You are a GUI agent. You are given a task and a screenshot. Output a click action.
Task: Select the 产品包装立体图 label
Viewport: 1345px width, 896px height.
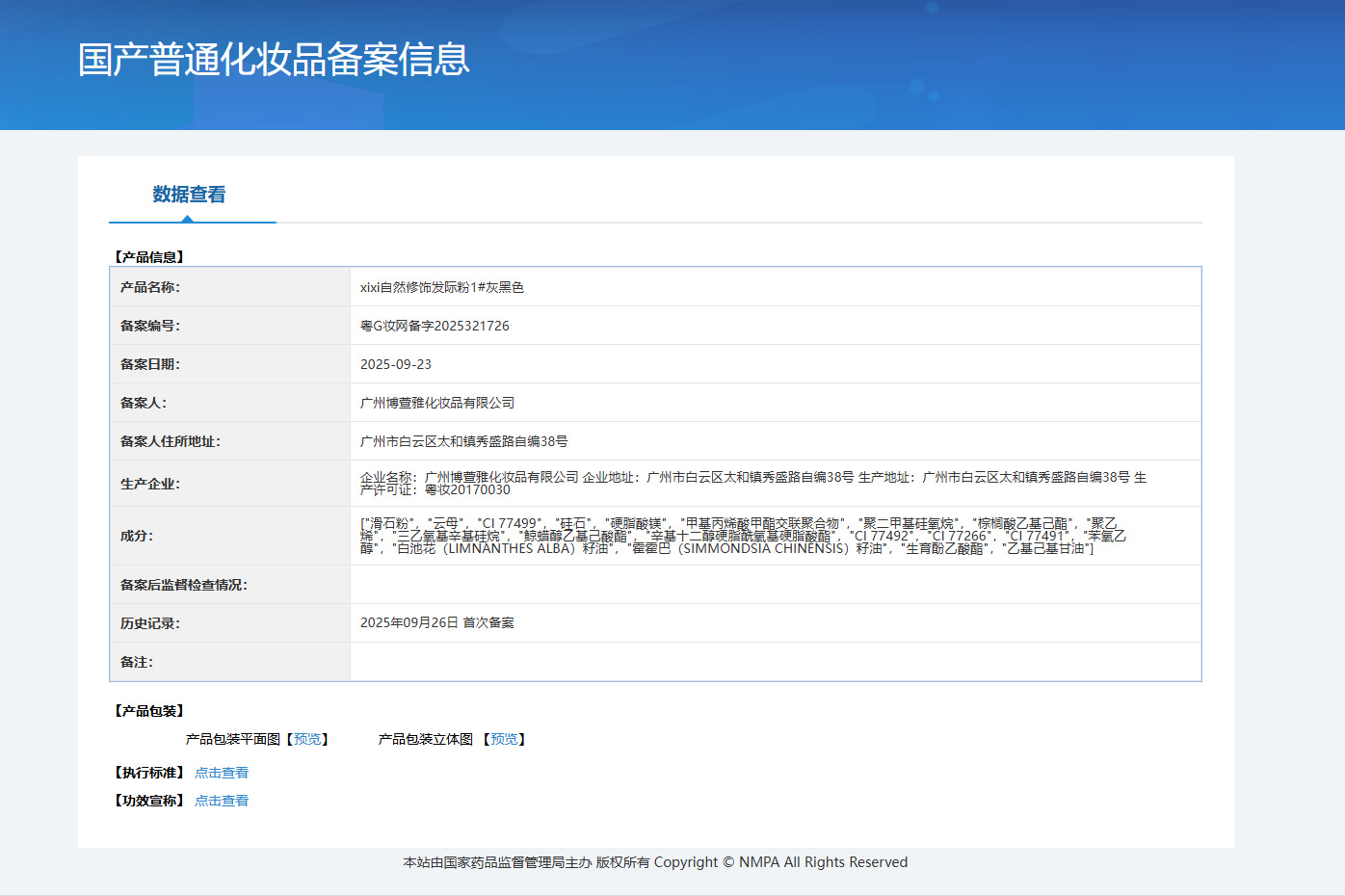pyautogui.click(x=426, y=739)
